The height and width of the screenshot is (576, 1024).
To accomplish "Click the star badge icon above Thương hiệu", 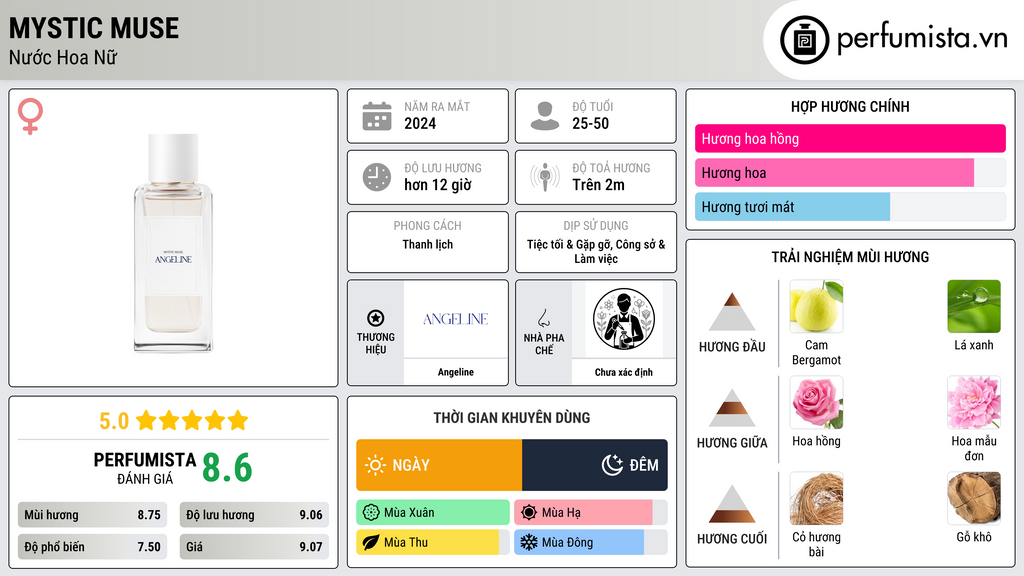I will click(376, 318).
